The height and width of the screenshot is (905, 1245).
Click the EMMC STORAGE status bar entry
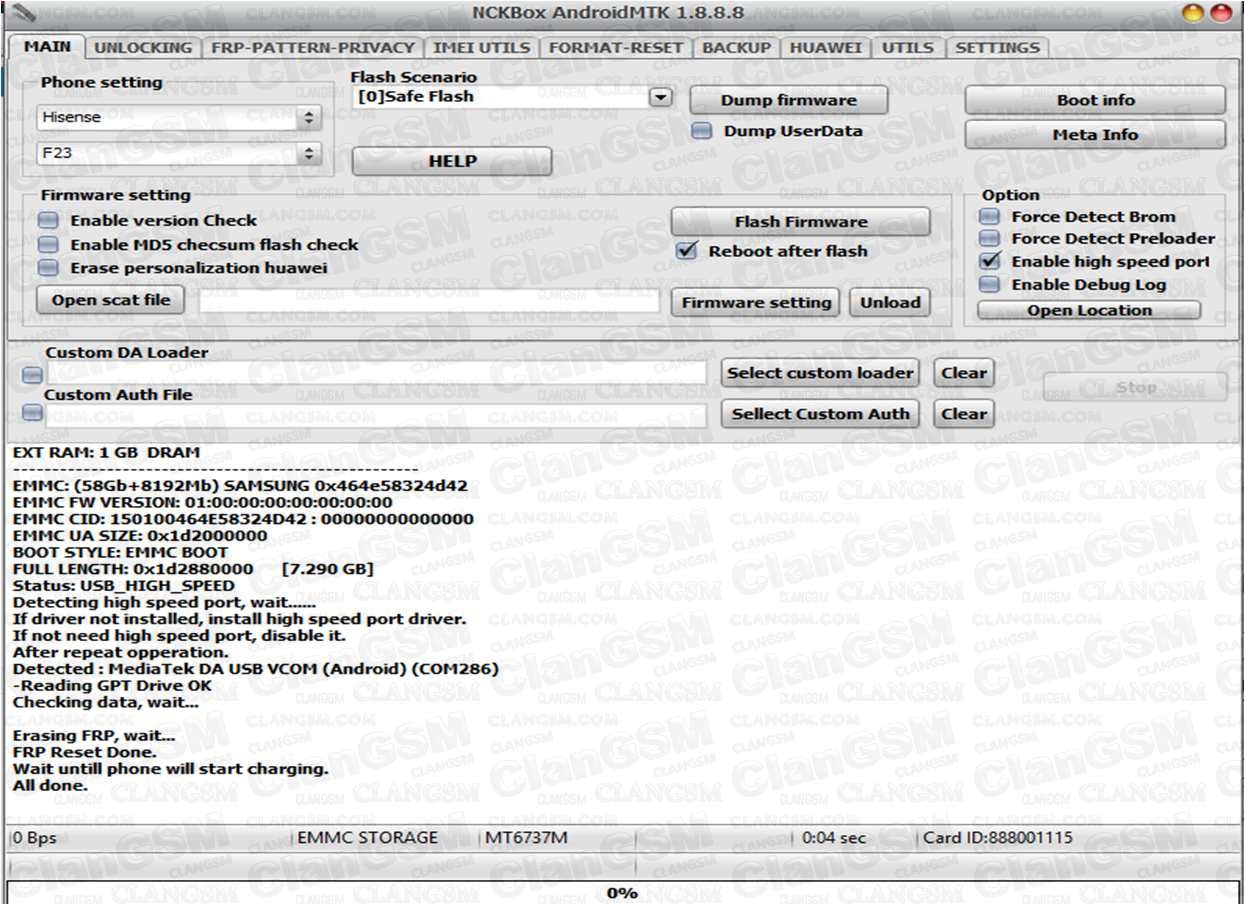click(x=367, y=838)
